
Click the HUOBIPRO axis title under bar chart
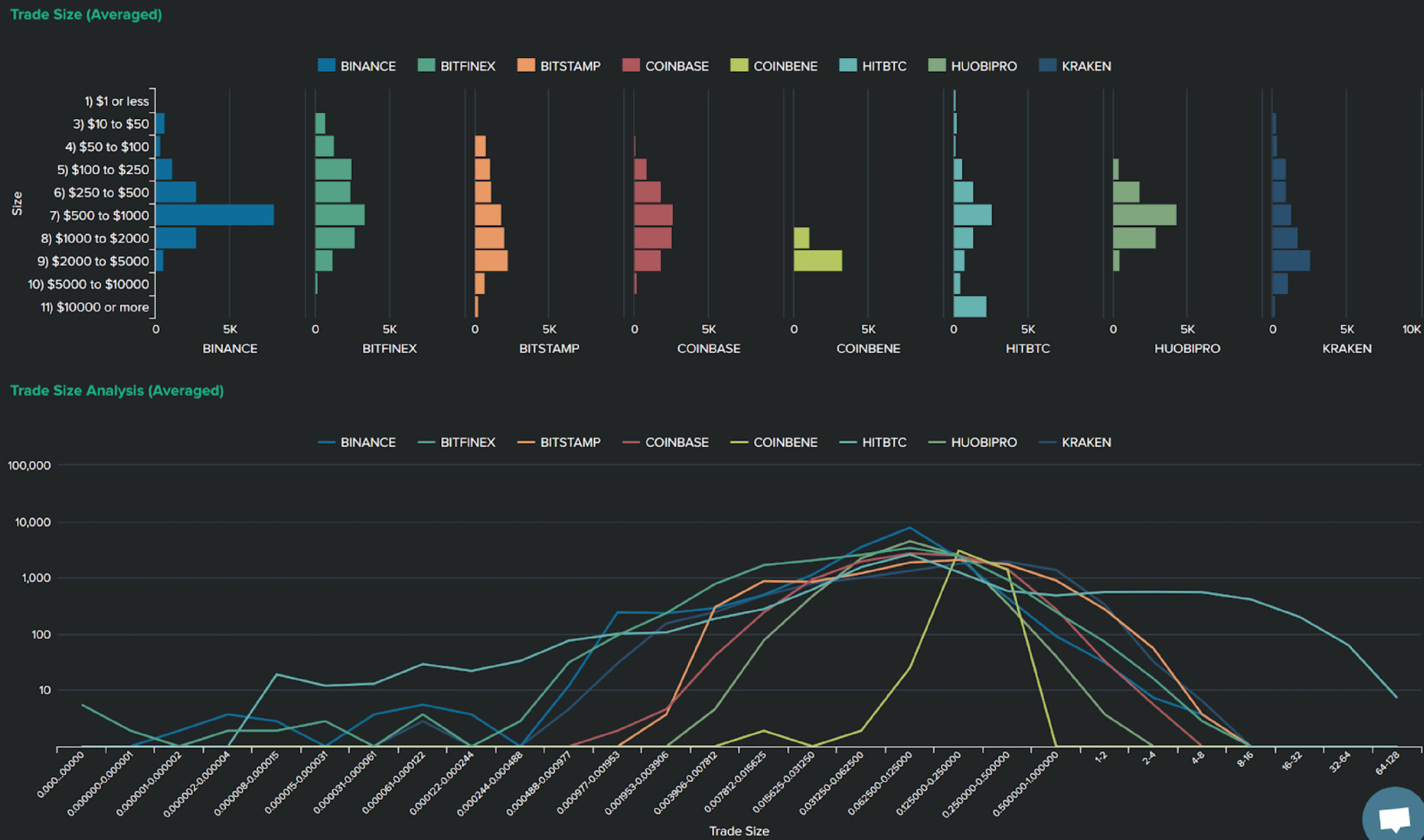[1187, 349]
